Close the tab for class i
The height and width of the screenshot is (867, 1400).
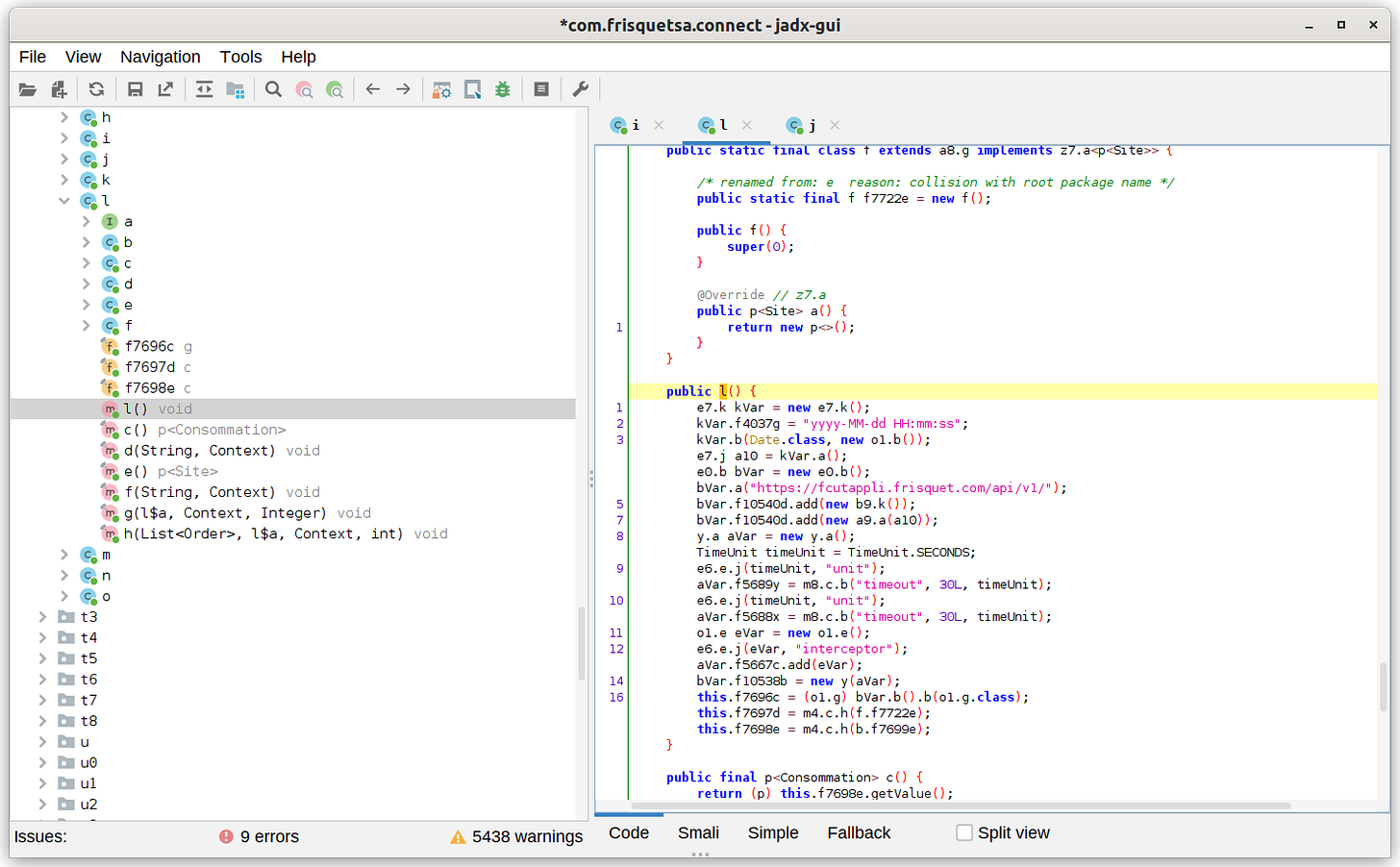coord(659,125)
